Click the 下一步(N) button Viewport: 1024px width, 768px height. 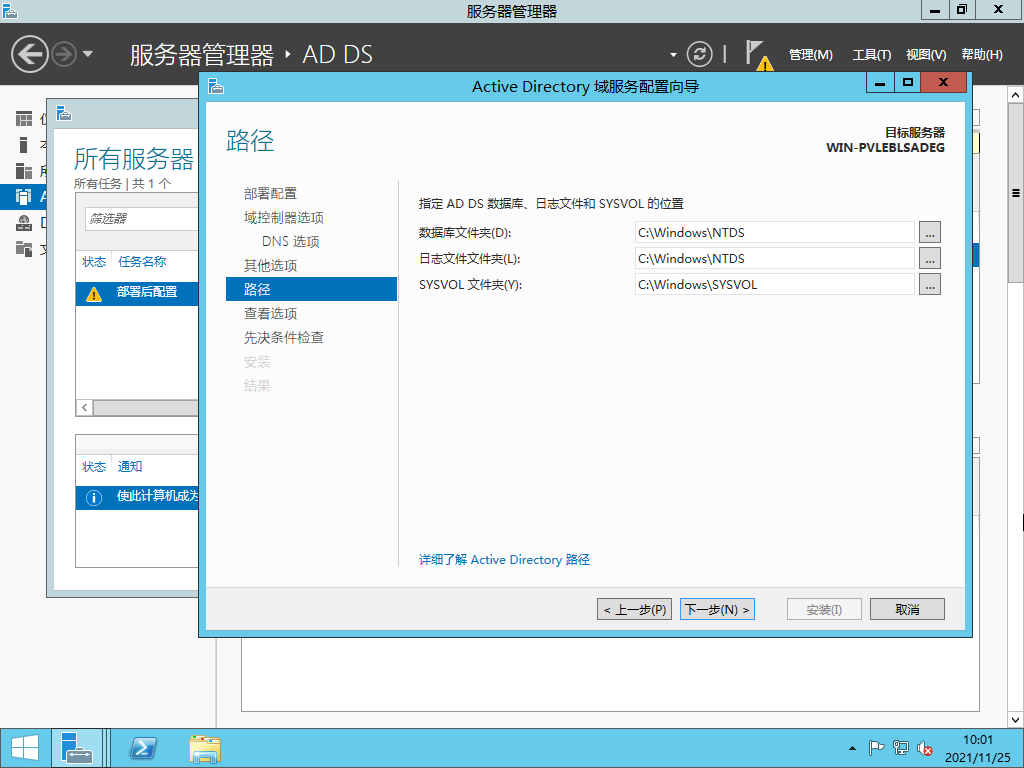[x=717, y=609]
